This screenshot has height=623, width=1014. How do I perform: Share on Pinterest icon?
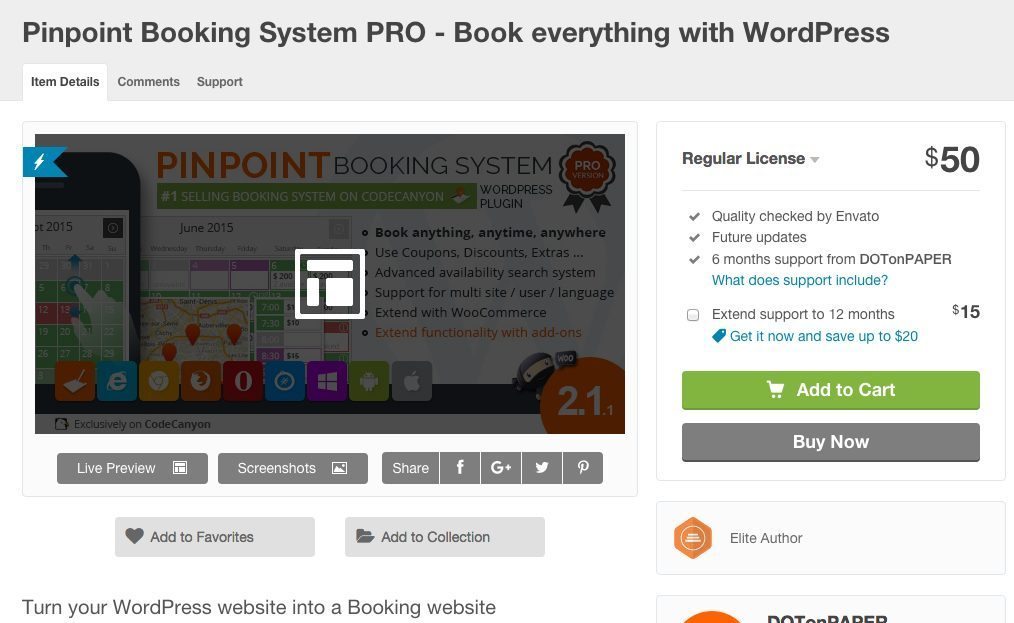(583, 468)
